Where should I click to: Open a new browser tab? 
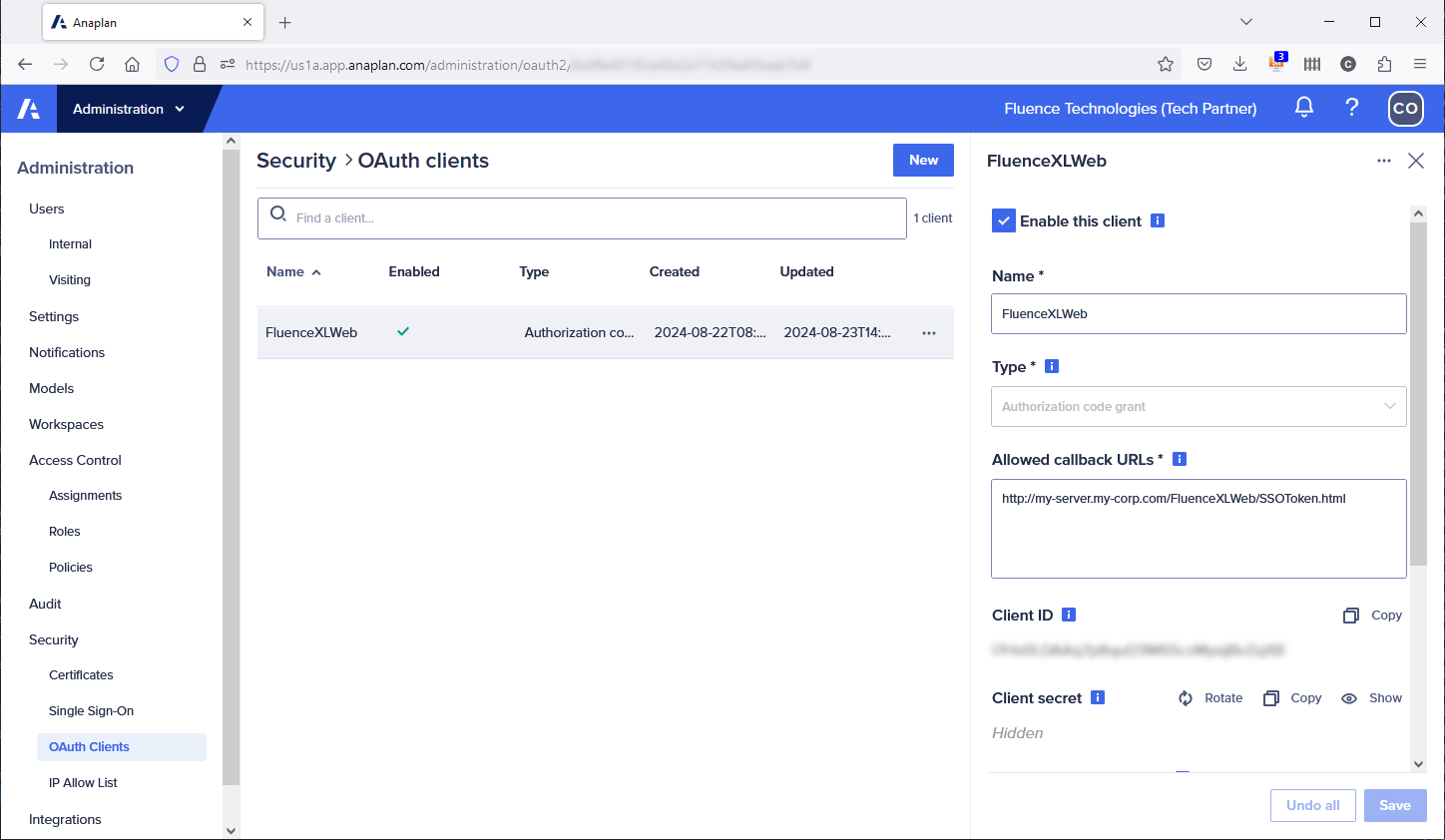tap(284, 22)
